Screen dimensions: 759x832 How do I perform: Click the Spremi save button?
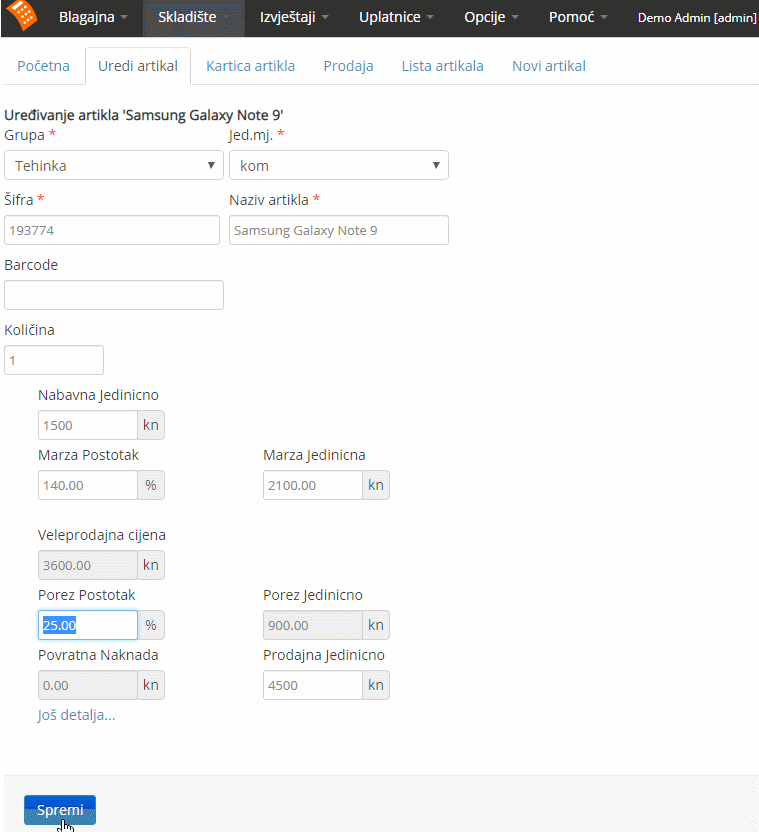coord(60,810)
